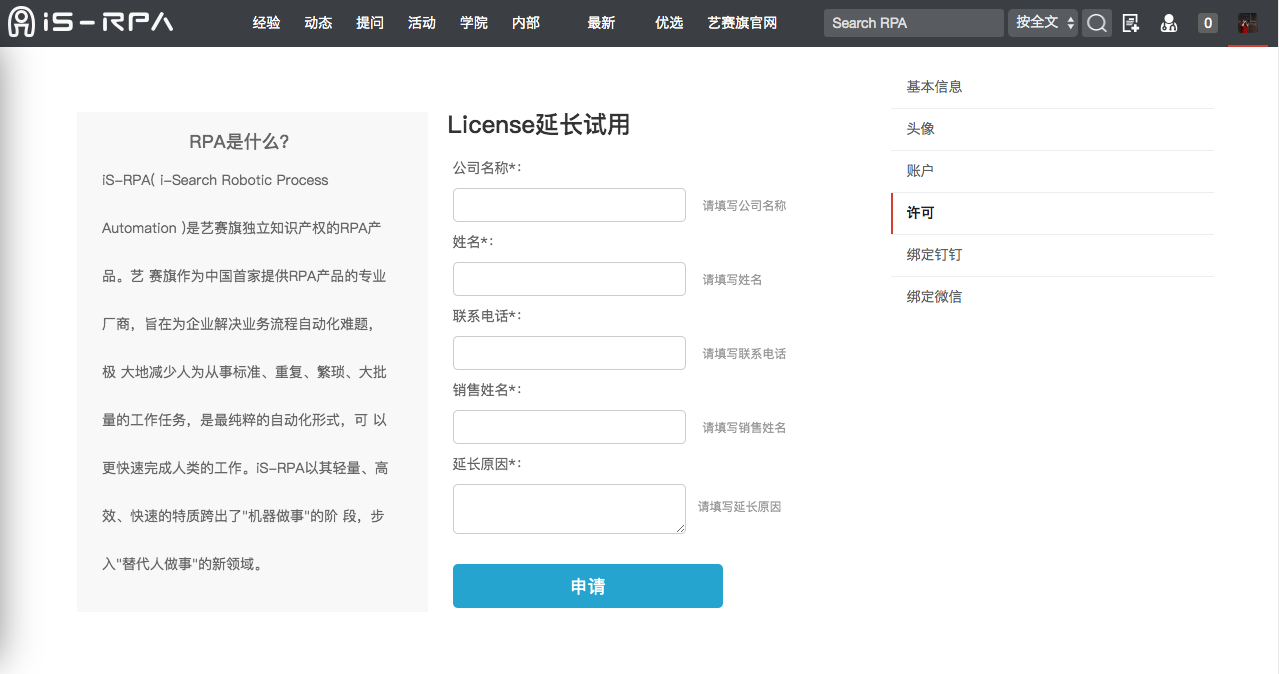Open the notification counter showing 0

point(1207,22)
